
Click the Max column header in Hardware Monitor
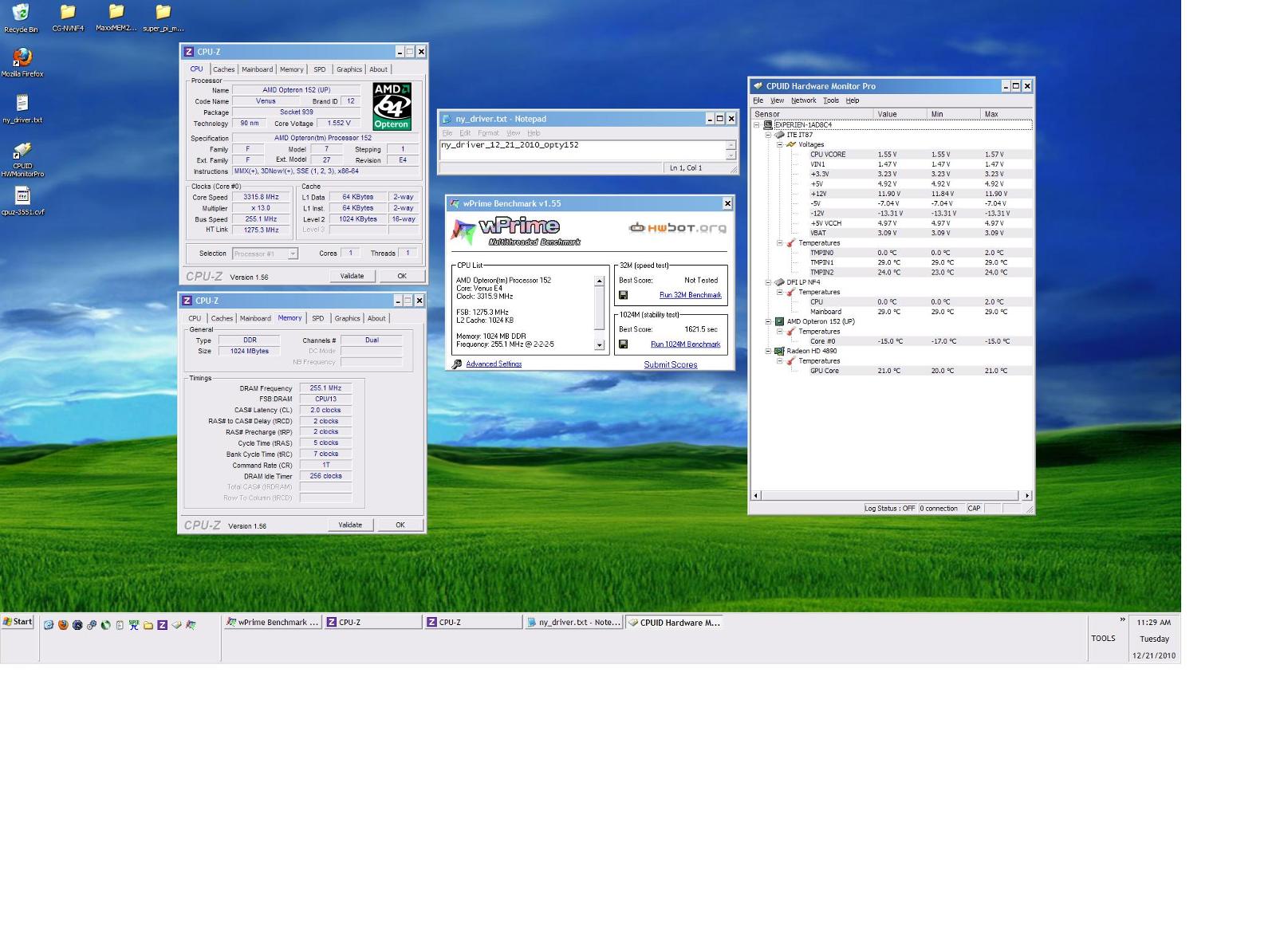(x=1006, y=114)
